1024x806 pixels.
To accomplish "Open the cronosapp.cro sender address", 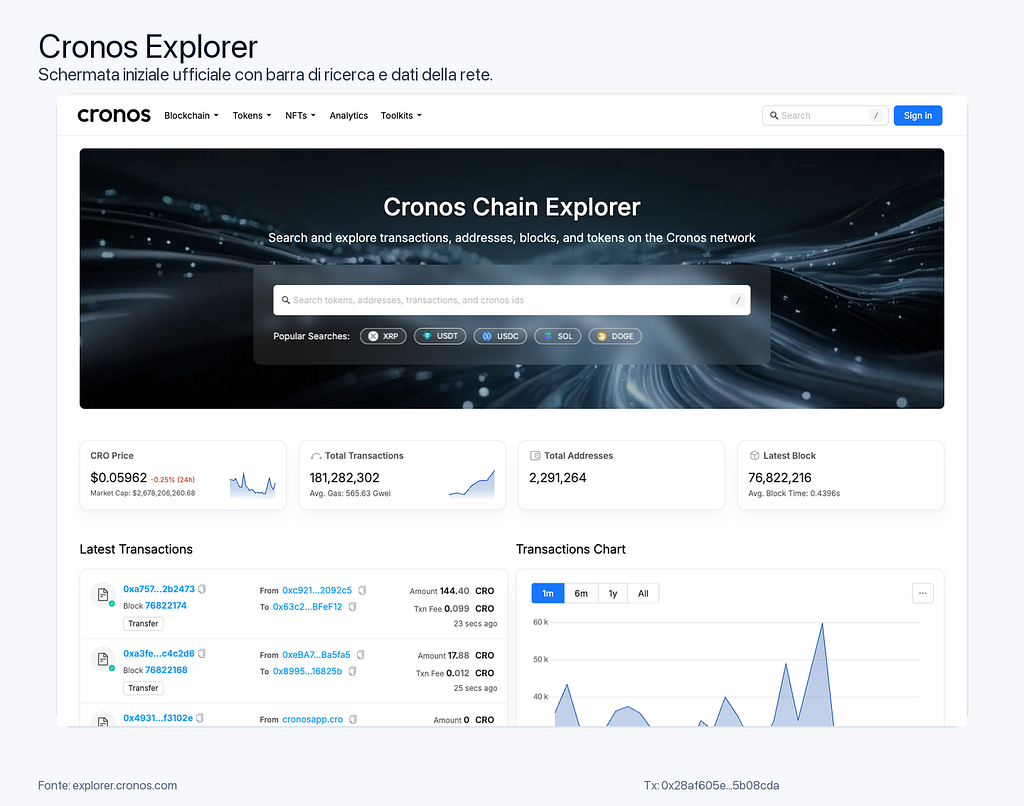I will 312,719.
